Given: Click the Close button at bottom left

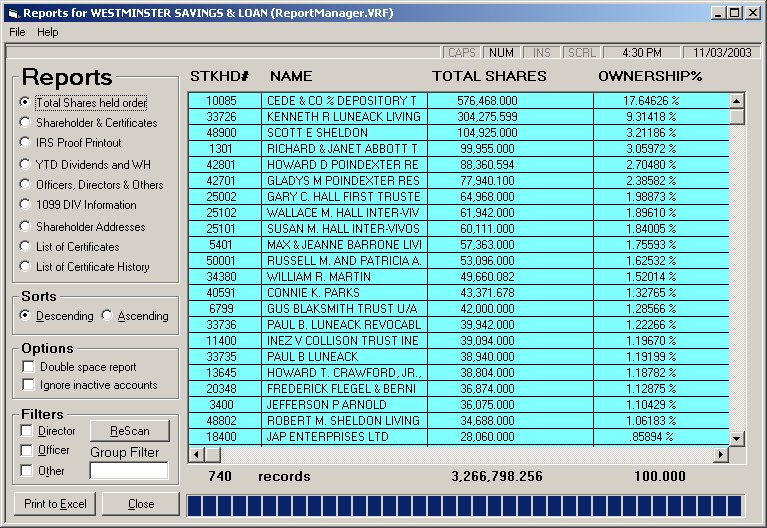Looking at the screenshot, I should 141,504.
